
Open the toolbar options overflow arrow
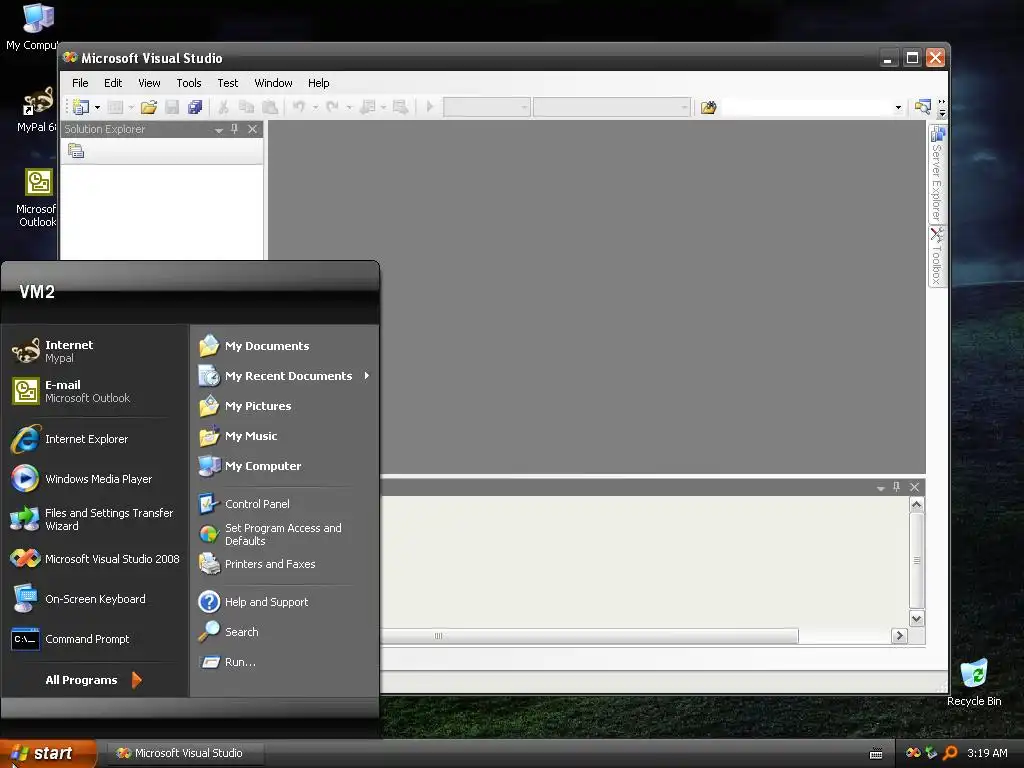(942, 108)
